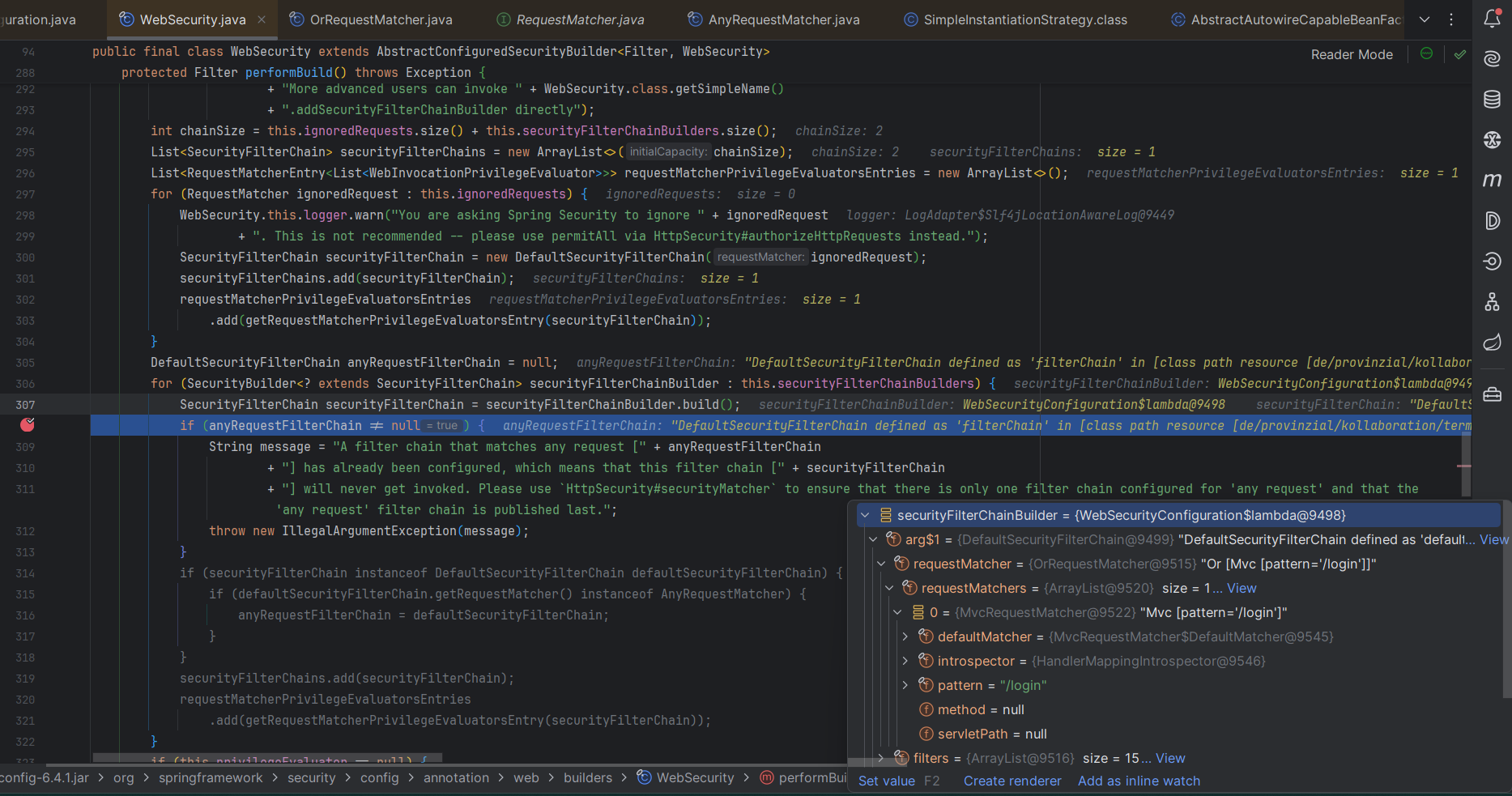Open the AI Assistant swirl icon
Screen dimensions: 1512x796
[1492, 59]
